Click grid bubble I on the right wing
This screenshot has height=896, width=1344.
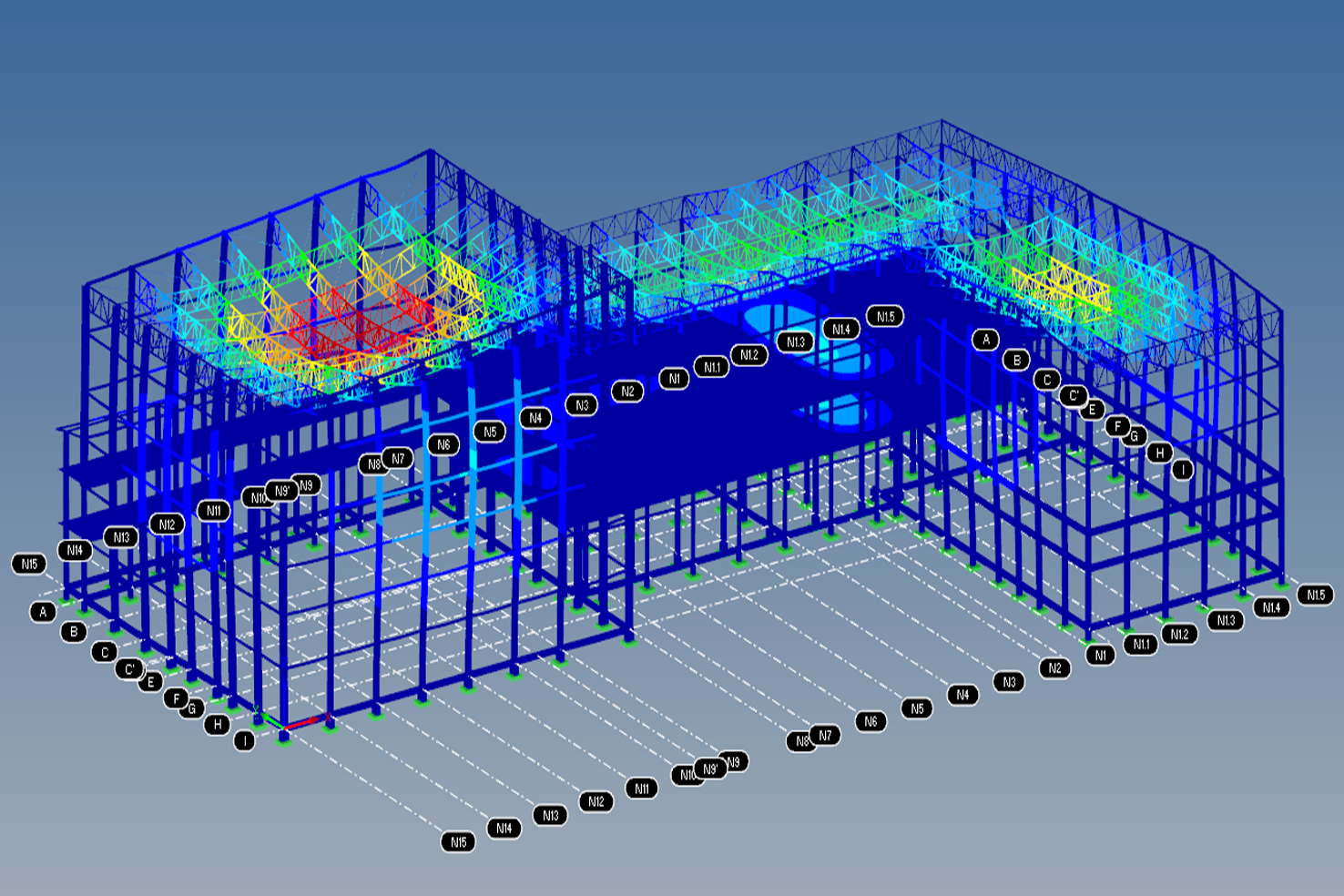click(x=1182, y=469)
